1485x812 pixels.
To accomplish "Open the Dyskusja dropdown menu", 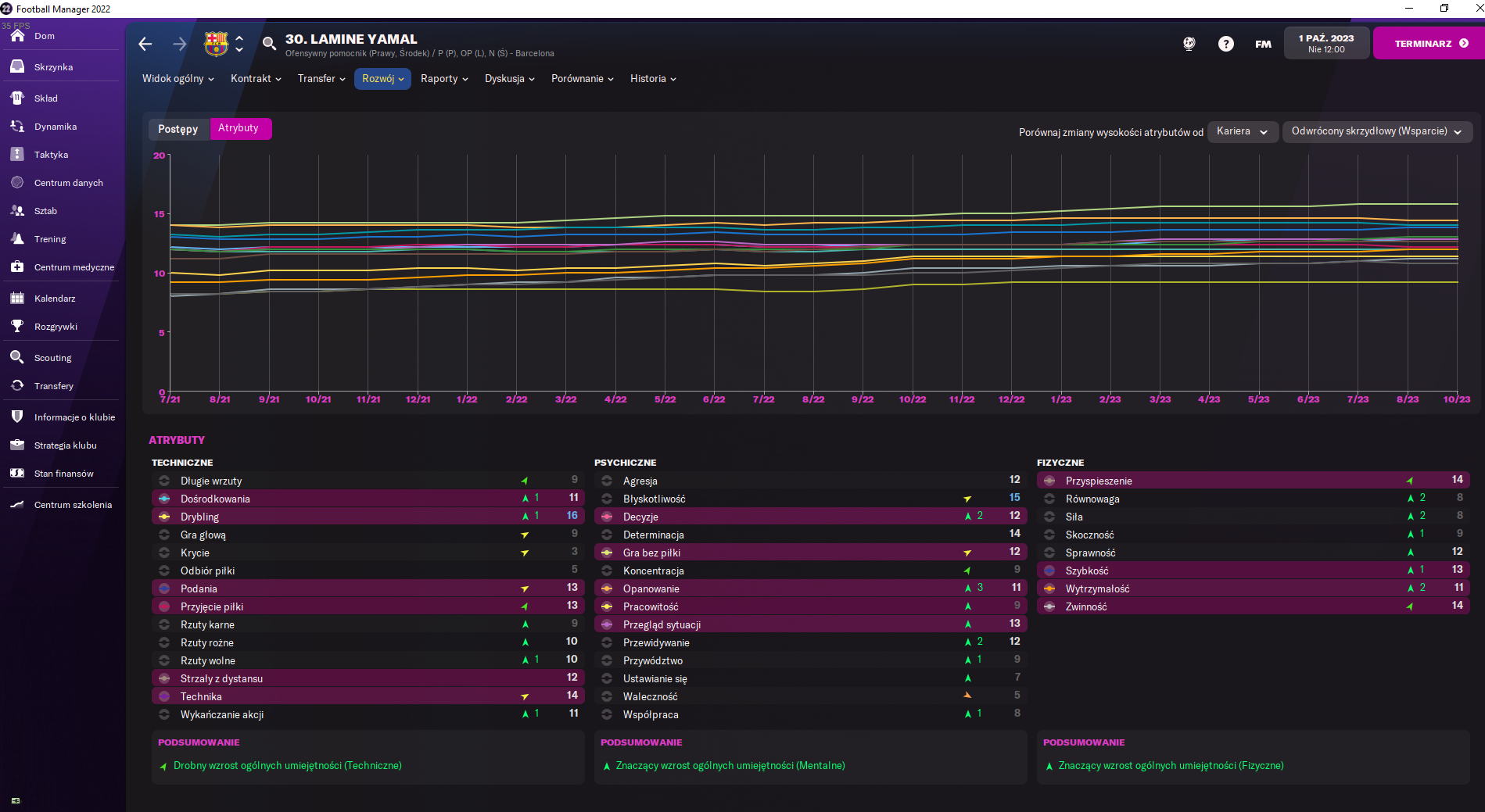I will point(510,79).
